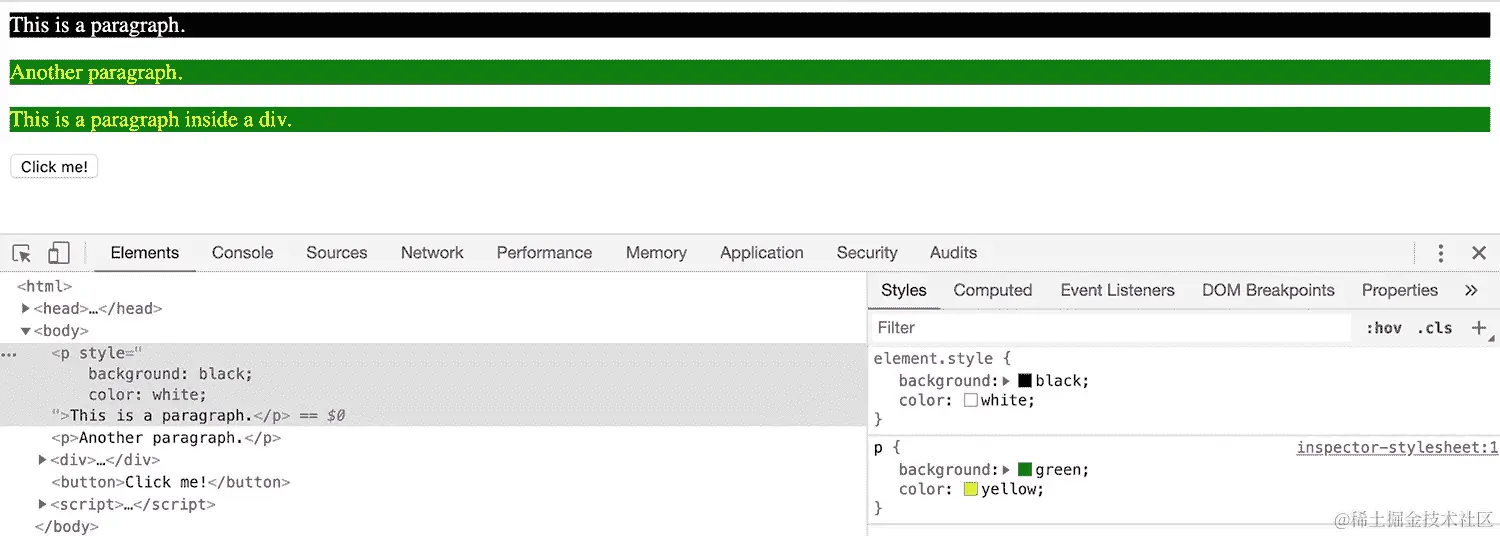Click the 'Click me!' page button
Image resolution: width=1500 pixels, height=536 pixels.
coord(54,167)
